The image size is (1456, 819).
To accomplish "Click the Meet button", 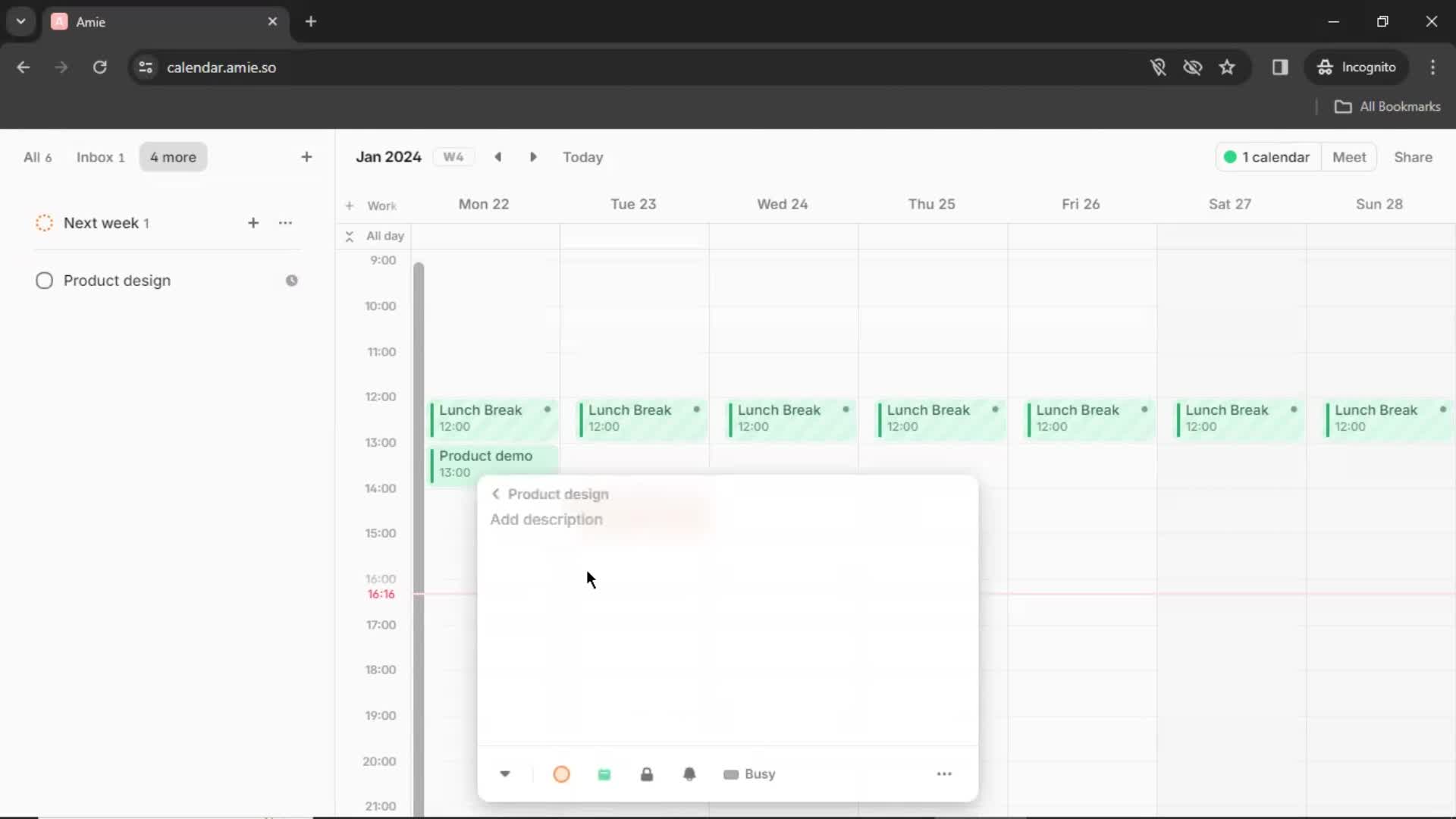I will (1349, 157).
